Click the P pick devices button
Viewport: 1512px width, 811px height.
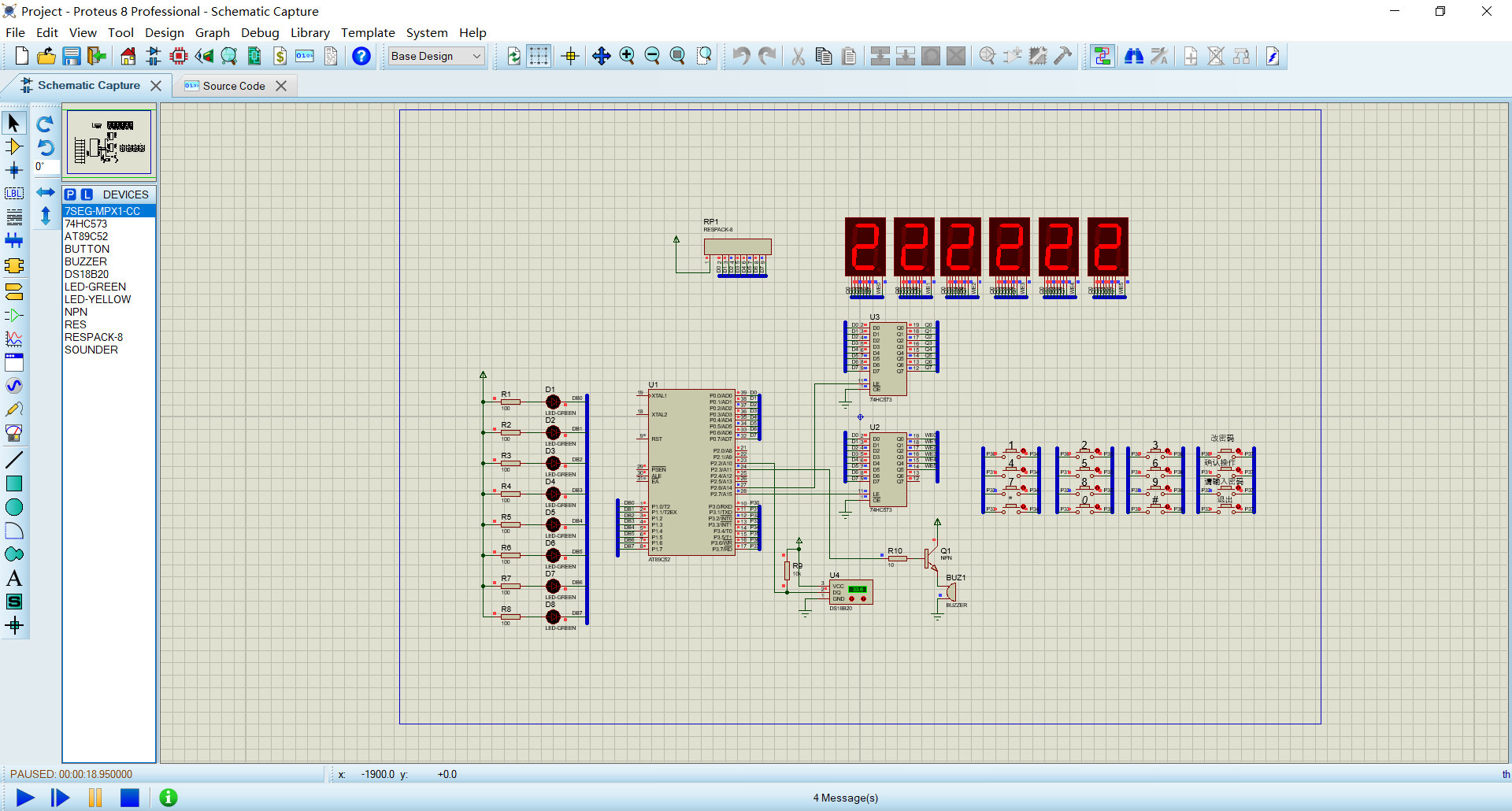[x=71, y=194]
